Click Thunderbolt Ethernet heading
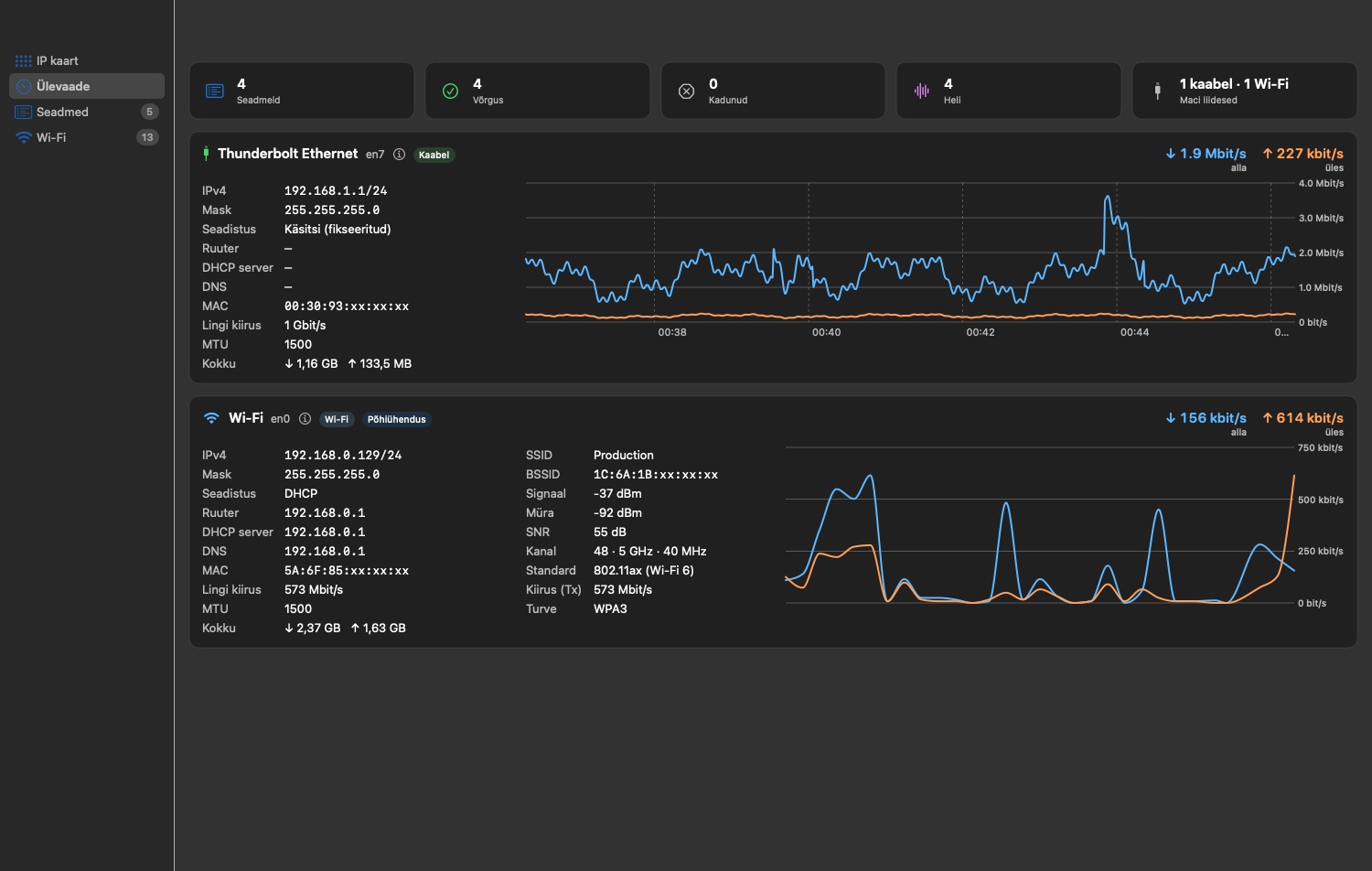The image size is (1372, 871). pos(288,154)
